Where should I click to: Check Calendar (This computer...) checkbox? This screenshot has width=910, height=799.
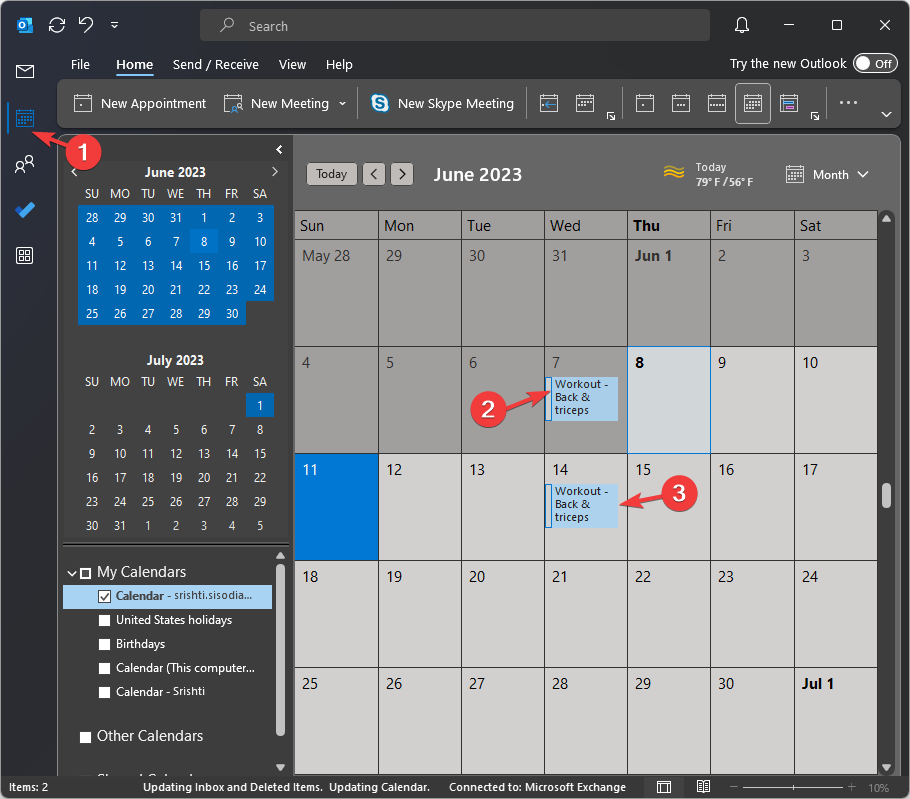pyautogui.click(x=104, y=668)
